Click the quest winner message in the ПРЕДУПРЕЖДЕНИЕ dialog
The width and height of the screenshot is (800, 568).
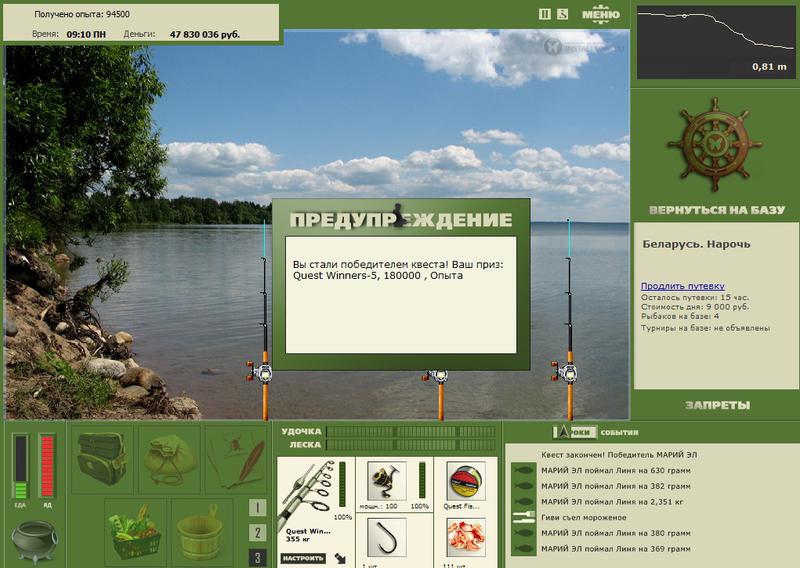(398, 270)
